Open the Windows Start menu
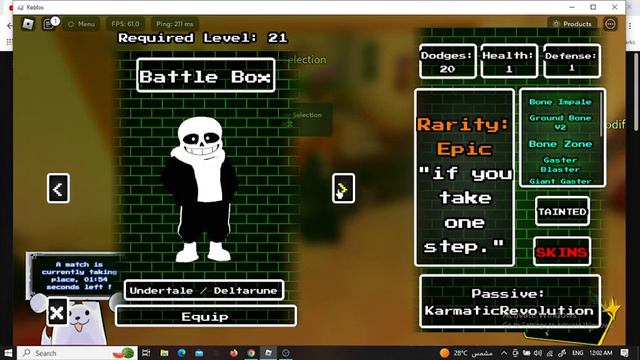This screenshot has width=640, height=360. pyautogui.click(x=8, y=353)
